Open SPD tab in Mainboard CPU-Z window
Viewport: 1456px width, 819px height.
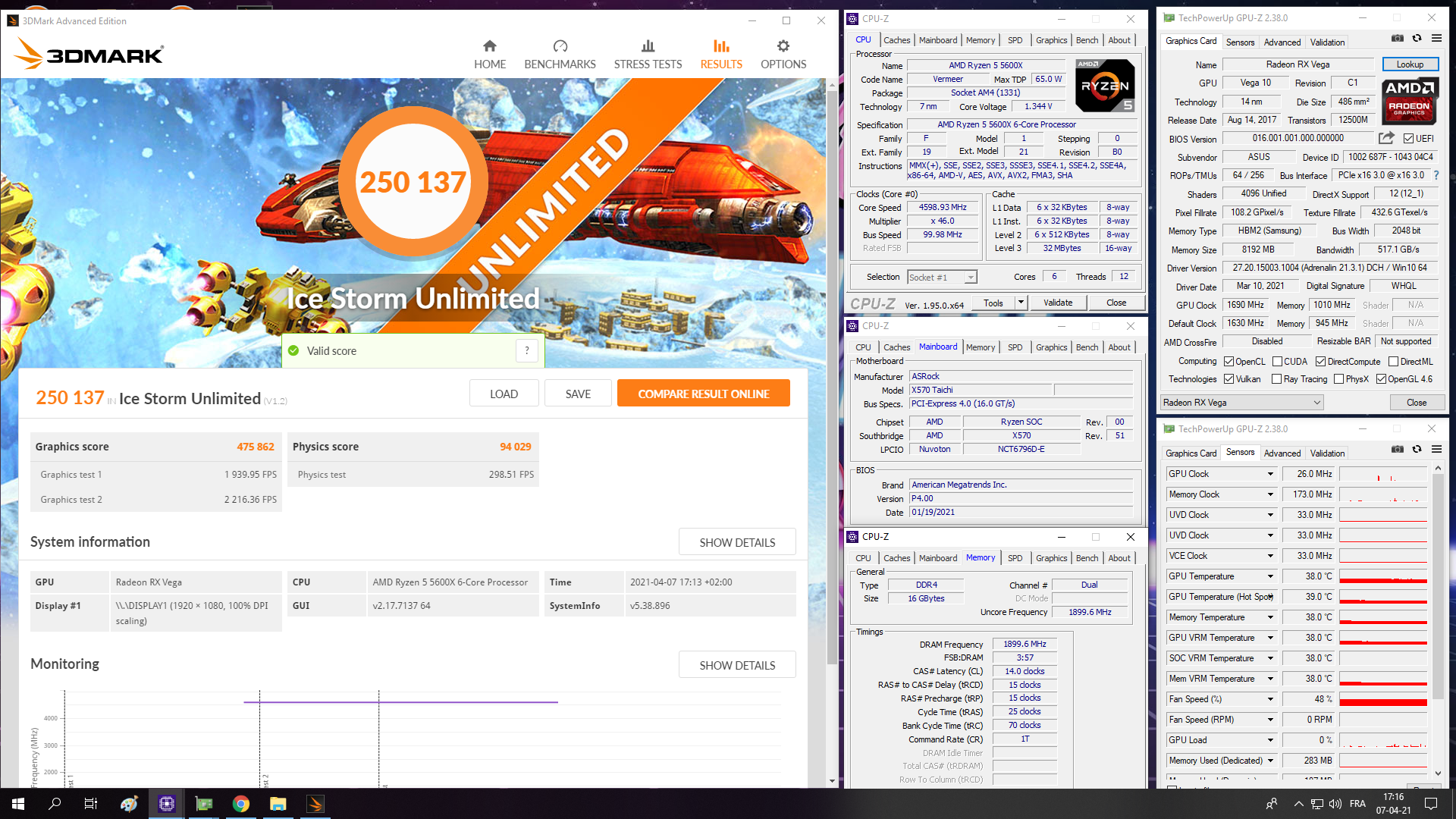click(x=1015, y=347)
